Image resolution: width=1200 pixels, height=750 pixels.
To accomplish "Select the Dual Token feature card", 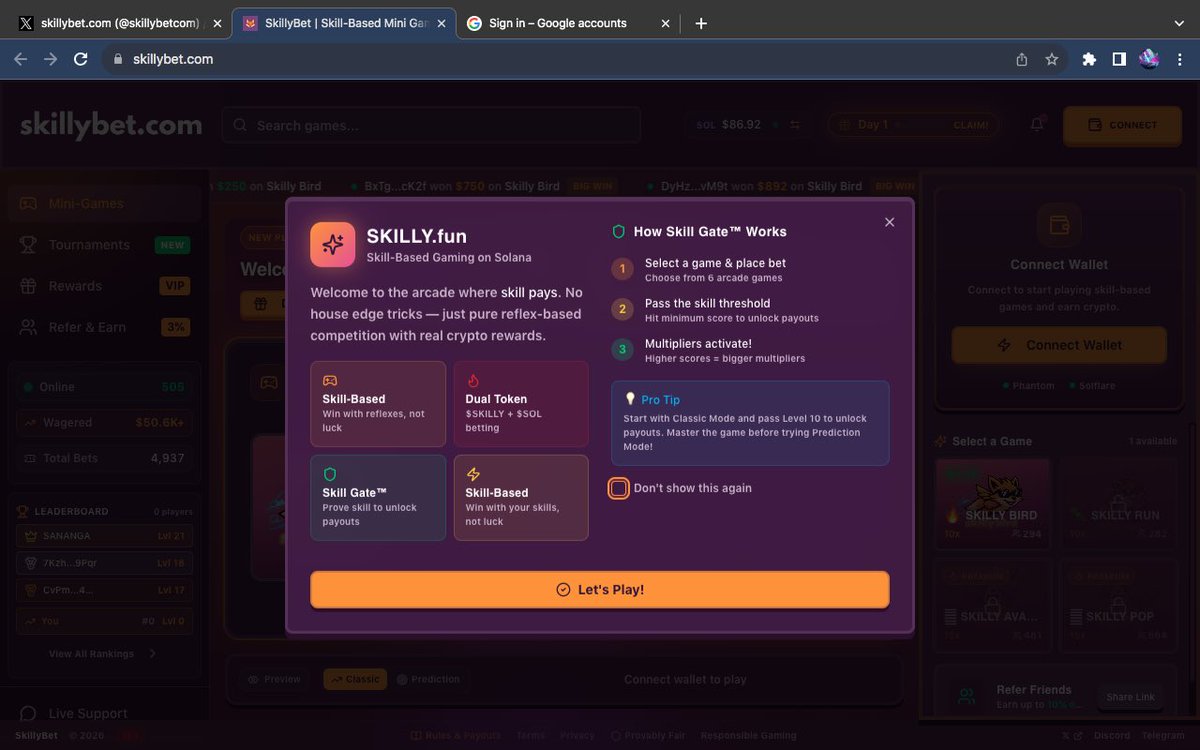I will click(x=521, y=404).
